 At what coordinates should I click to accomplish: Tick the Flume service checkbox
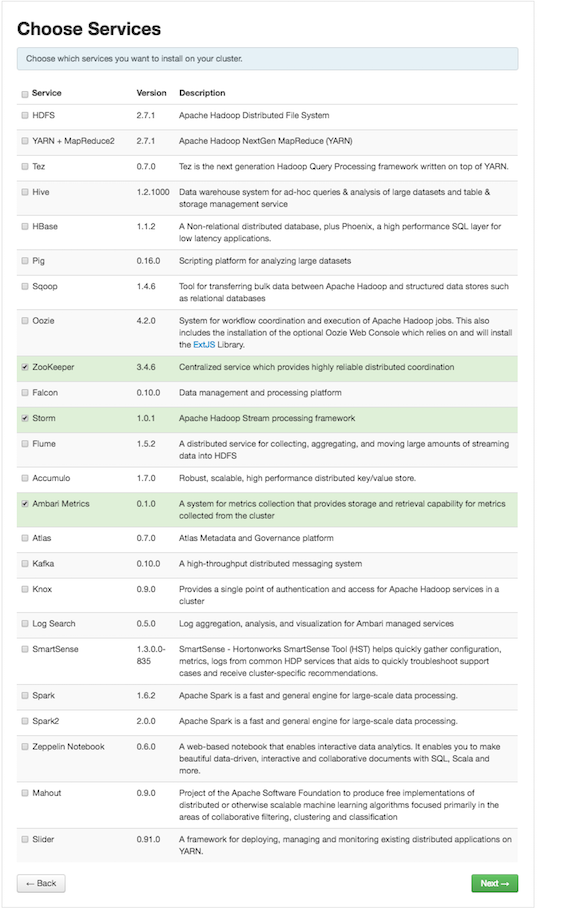(25, 444)
